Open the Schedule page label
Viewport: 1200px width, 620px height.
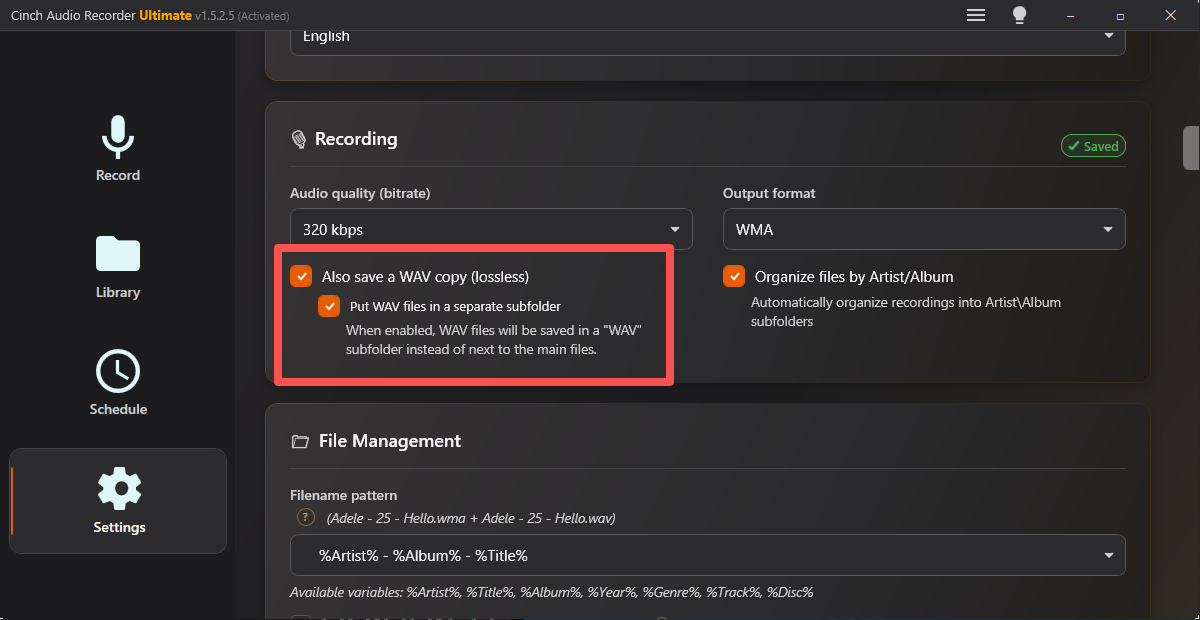[118, 409]
